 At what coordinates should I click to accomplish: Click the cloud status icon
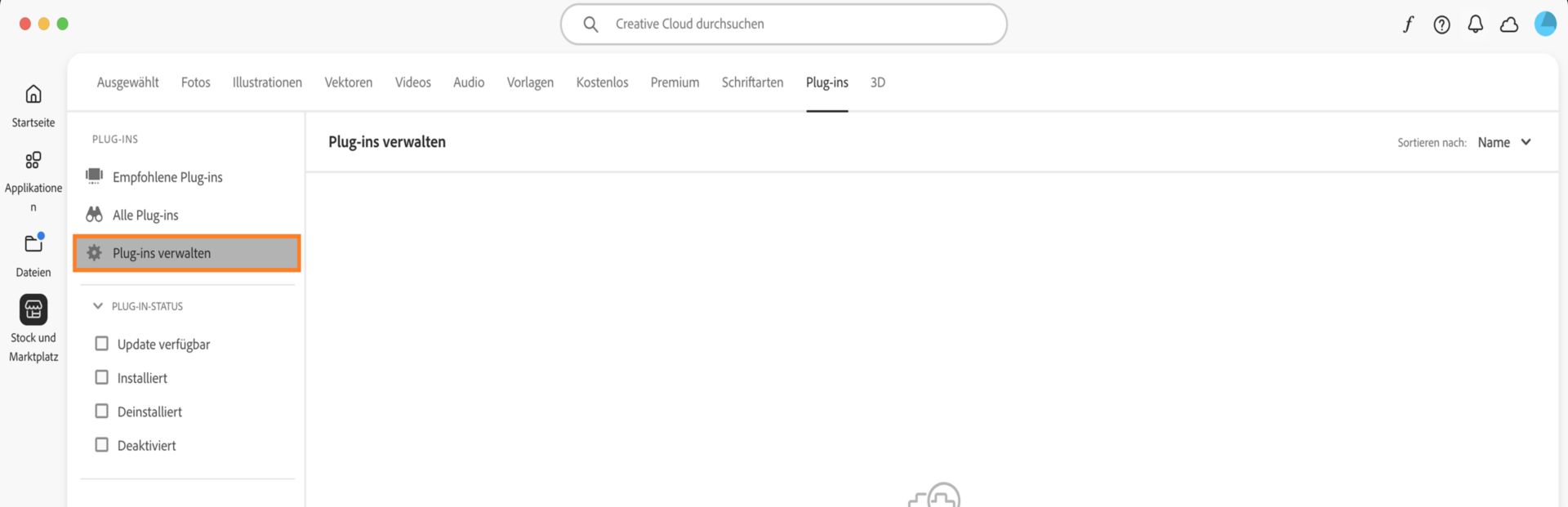[x=1508, y=24]
